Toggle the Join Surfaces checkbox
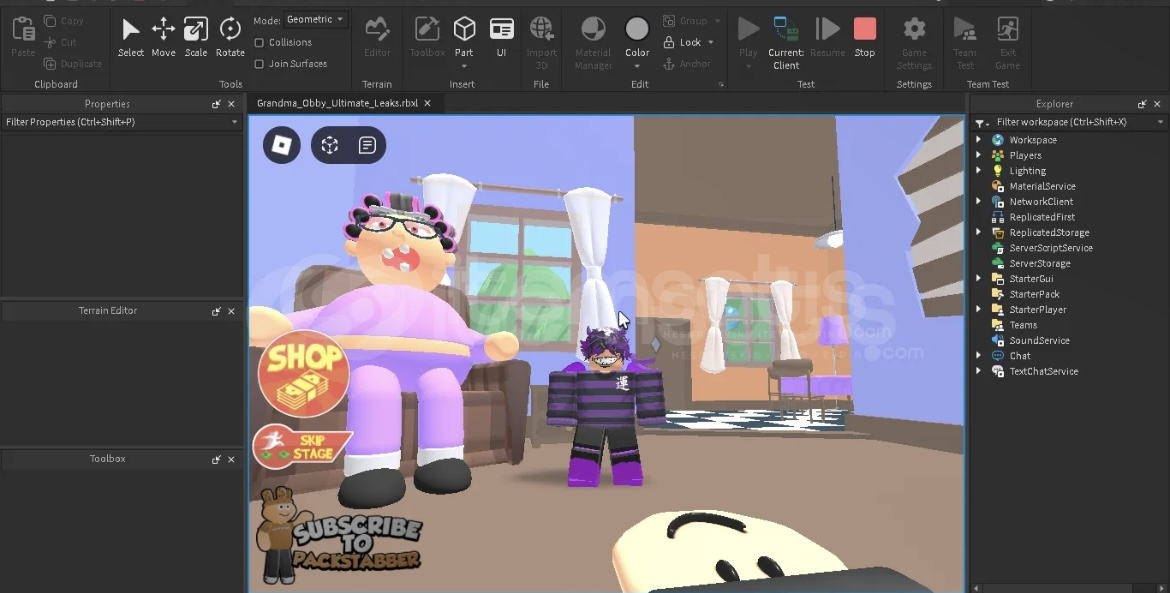Viewport: 1170px width, 593px height. point(259,64)
